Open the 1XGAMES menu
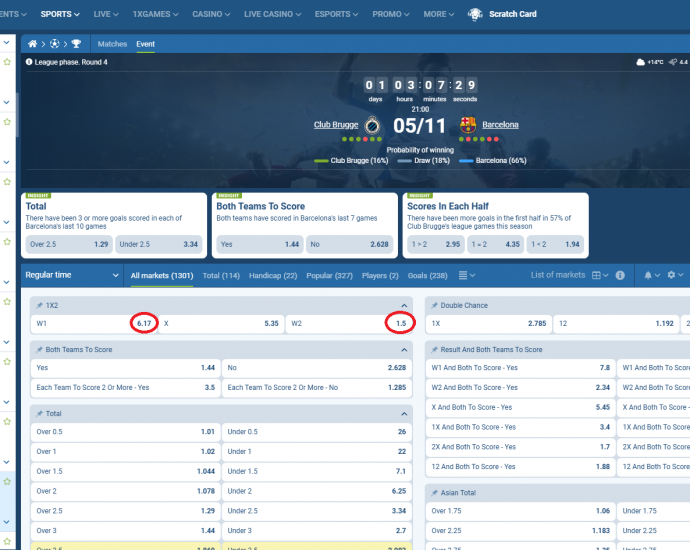The width and height of the screenshot is (690, 550). pyautogui.click(x=155, y=14)
